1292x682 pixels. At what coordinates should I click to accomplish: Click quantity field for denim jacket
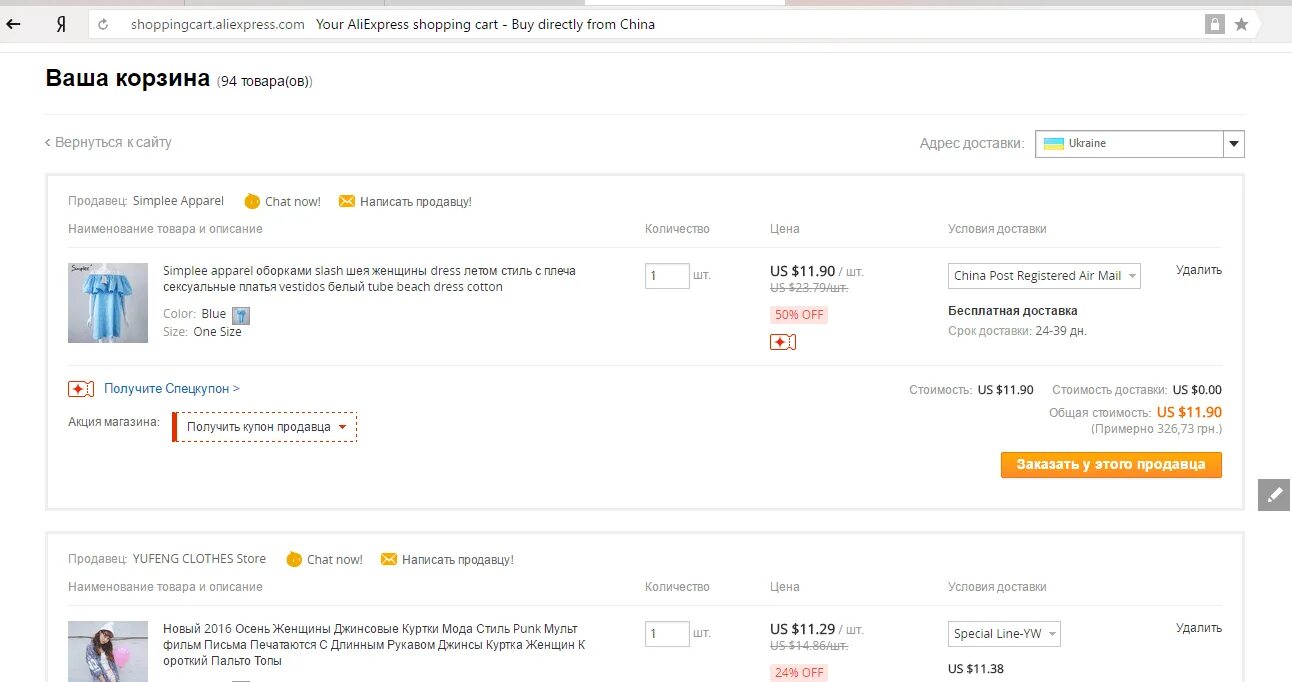pos(667,633)
